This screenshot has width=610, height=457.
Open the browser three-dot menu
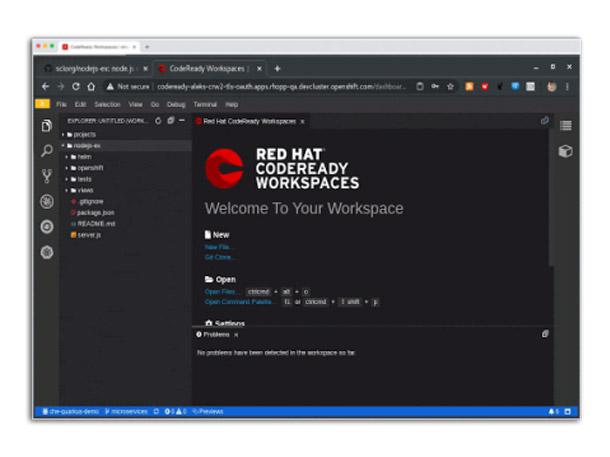click(567, 86)
